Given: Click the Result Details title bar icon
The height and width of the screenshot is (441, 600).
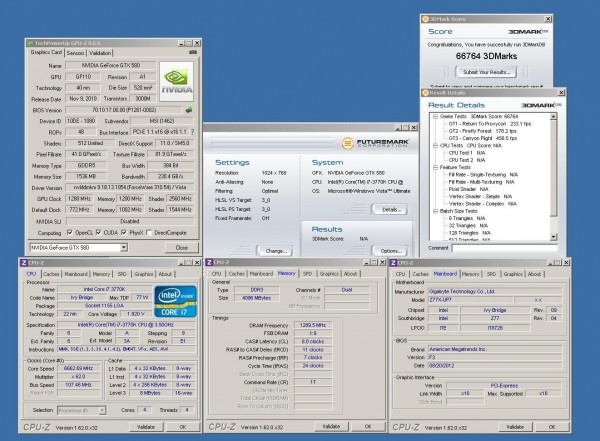Looking at the screenshot, I should [425, 93].
